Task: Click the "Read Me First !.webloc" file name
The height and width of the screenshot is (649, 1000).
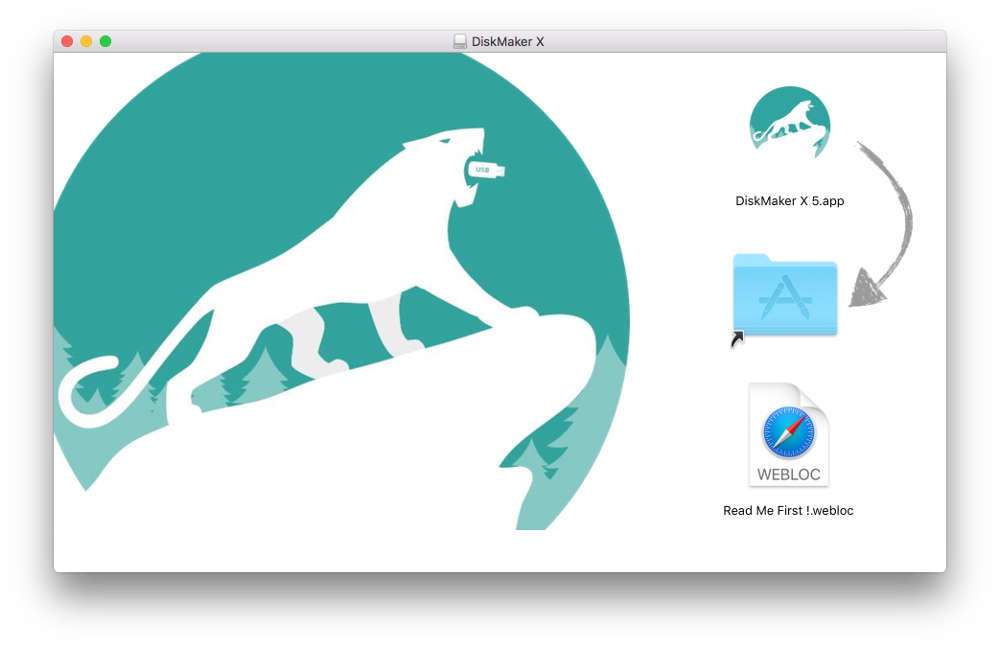Action: click(x=788, y=511)
